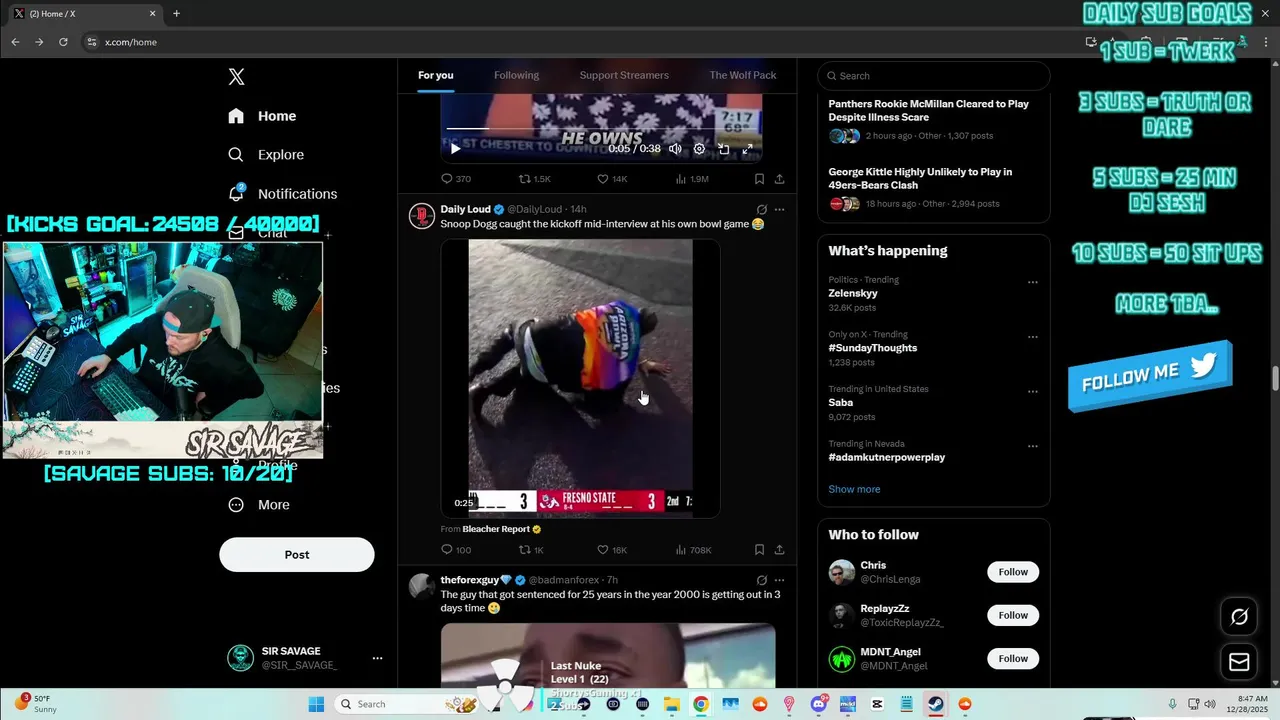Screen dimensions: 1280x720
Task: Switch to Support Streamers tab
Action: pos(624,75)
